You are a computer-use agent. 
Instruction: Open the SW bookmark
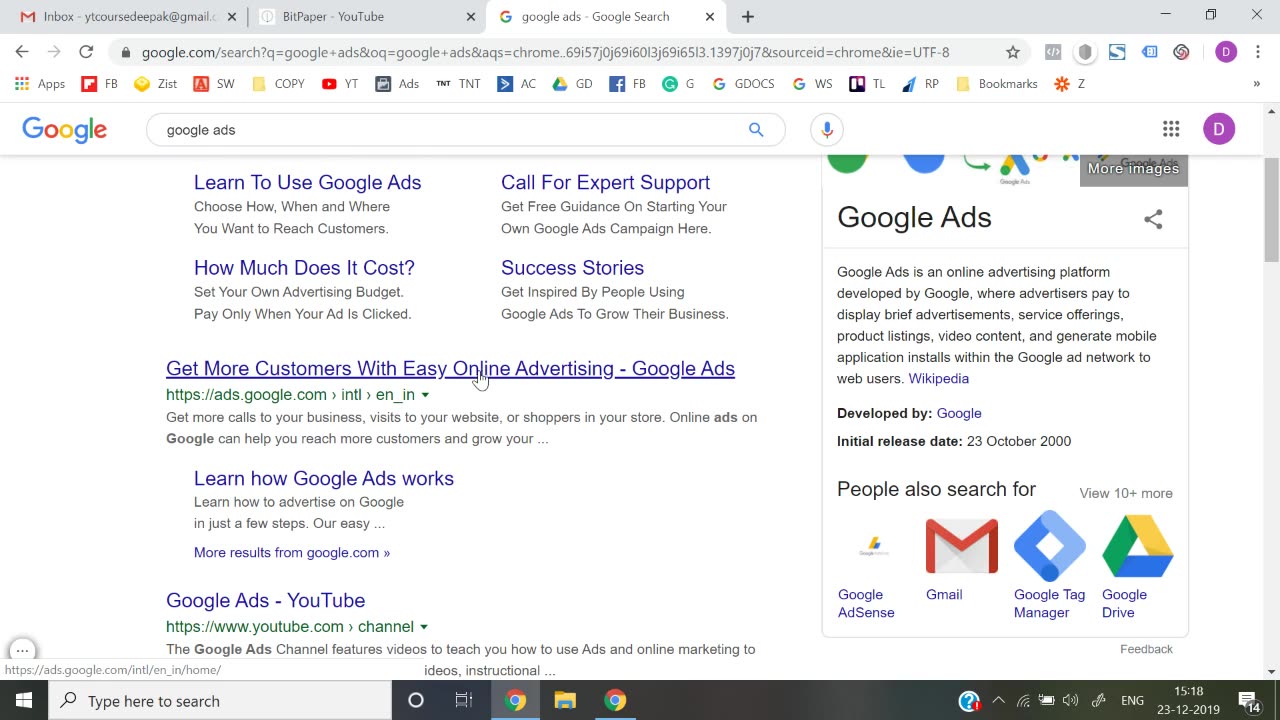point(214,84)
